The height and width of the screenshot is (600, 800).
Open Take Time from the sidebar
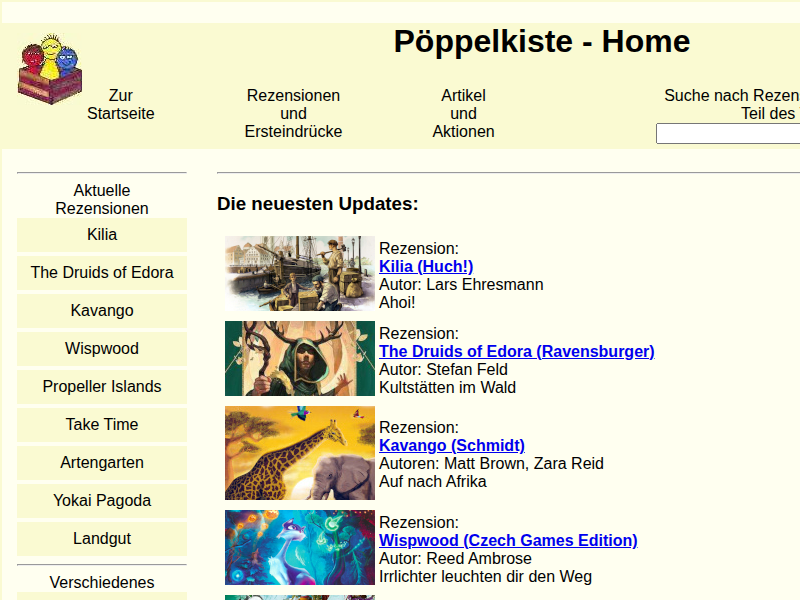tap(102, 425)
